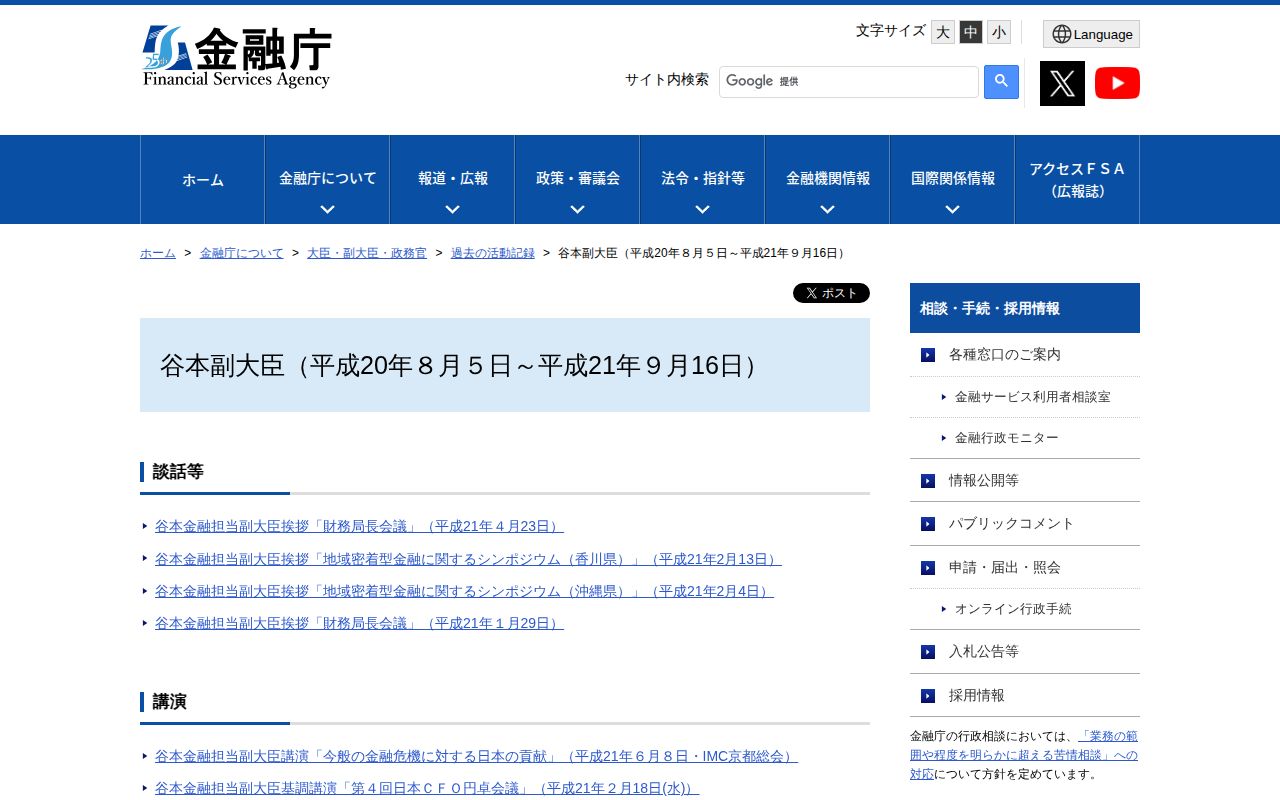Screen dimensions: 1280x800
Task: Open the X (Twitter) social icon
Action: pos(1062,83)
